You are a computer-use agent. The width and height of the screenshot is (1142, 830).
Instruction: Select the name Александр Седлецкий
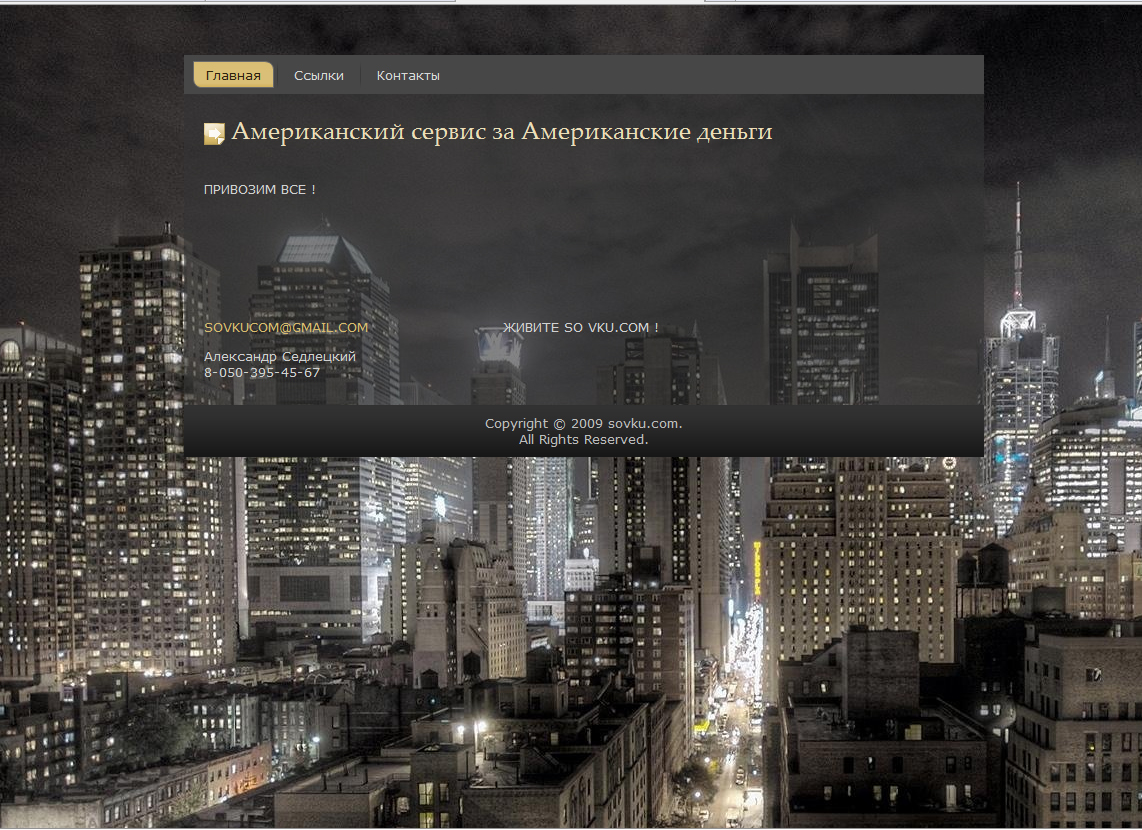pyautogui.click(x=280, y=356)
